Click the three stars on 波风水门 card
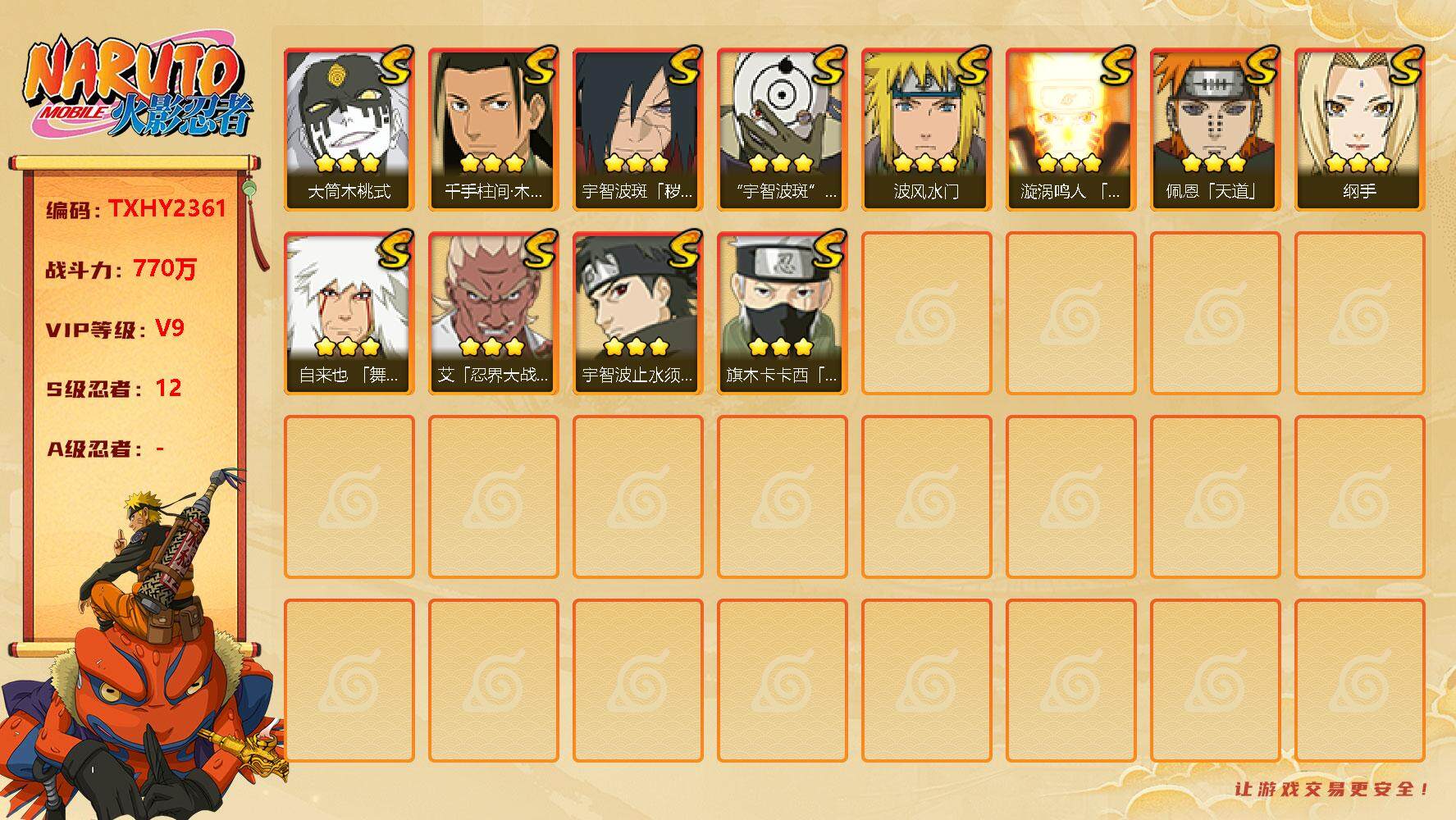The width and height of the screenshot is (1456, 820). pos(925,162)
